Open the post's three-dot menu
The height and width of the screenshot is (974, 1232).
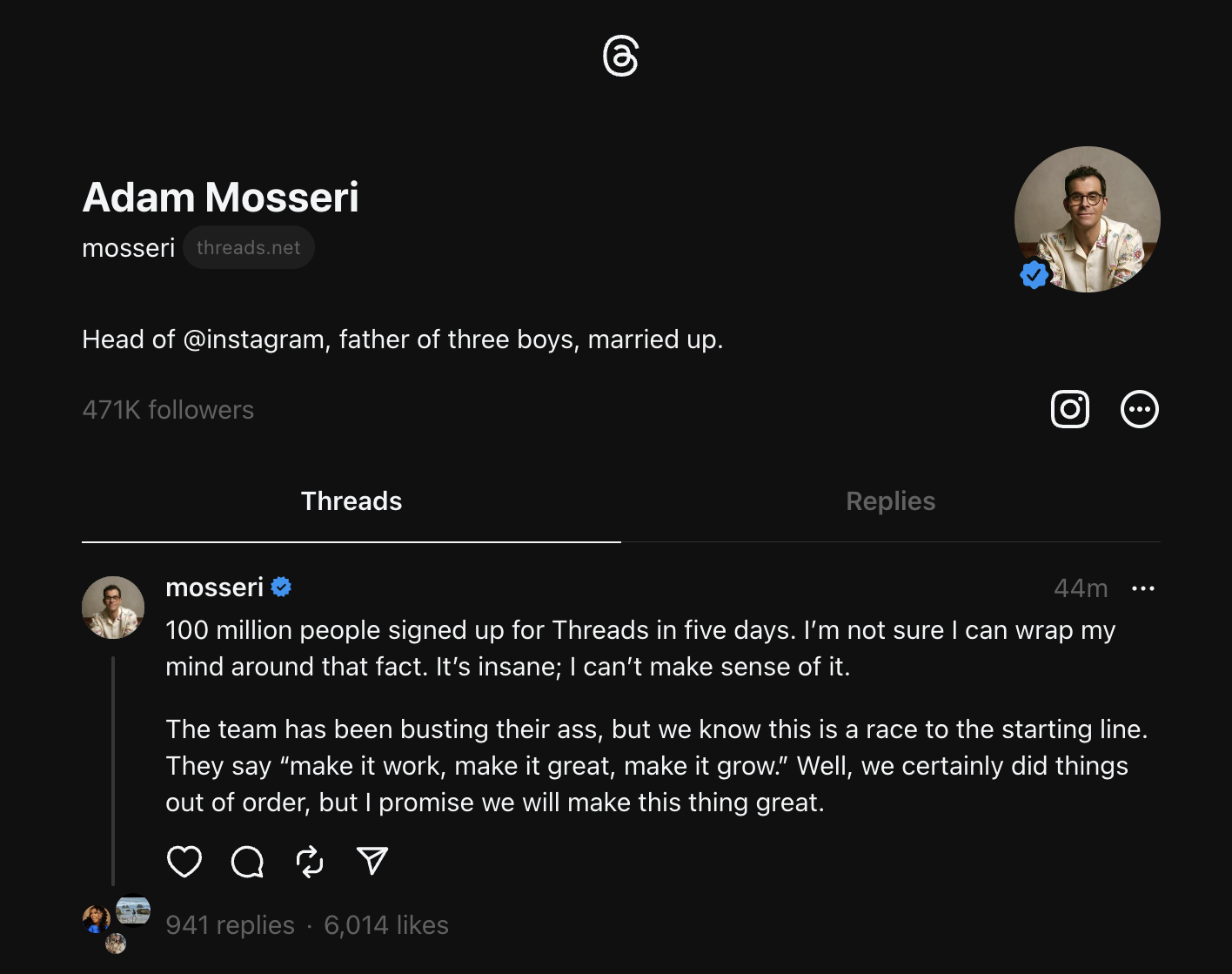coord(1142,589)
